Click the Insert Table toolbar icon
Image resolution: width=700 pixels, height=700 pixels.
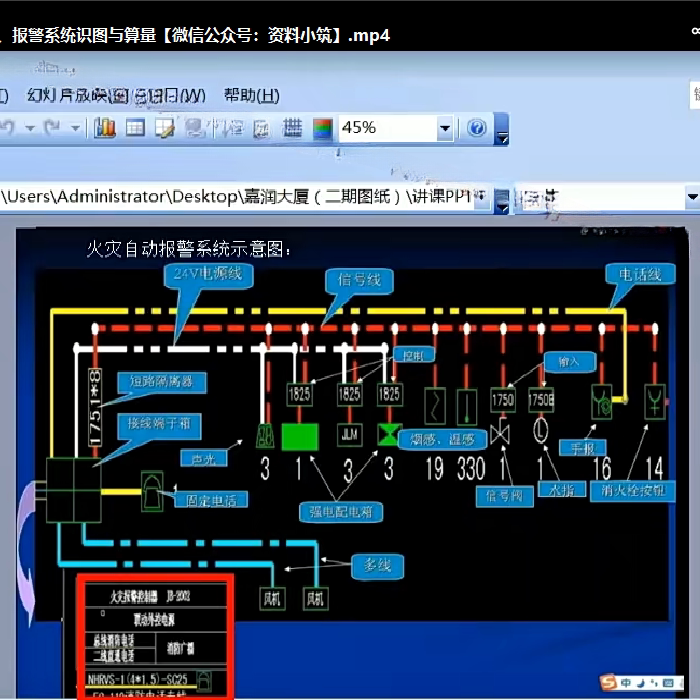point(135,128)
